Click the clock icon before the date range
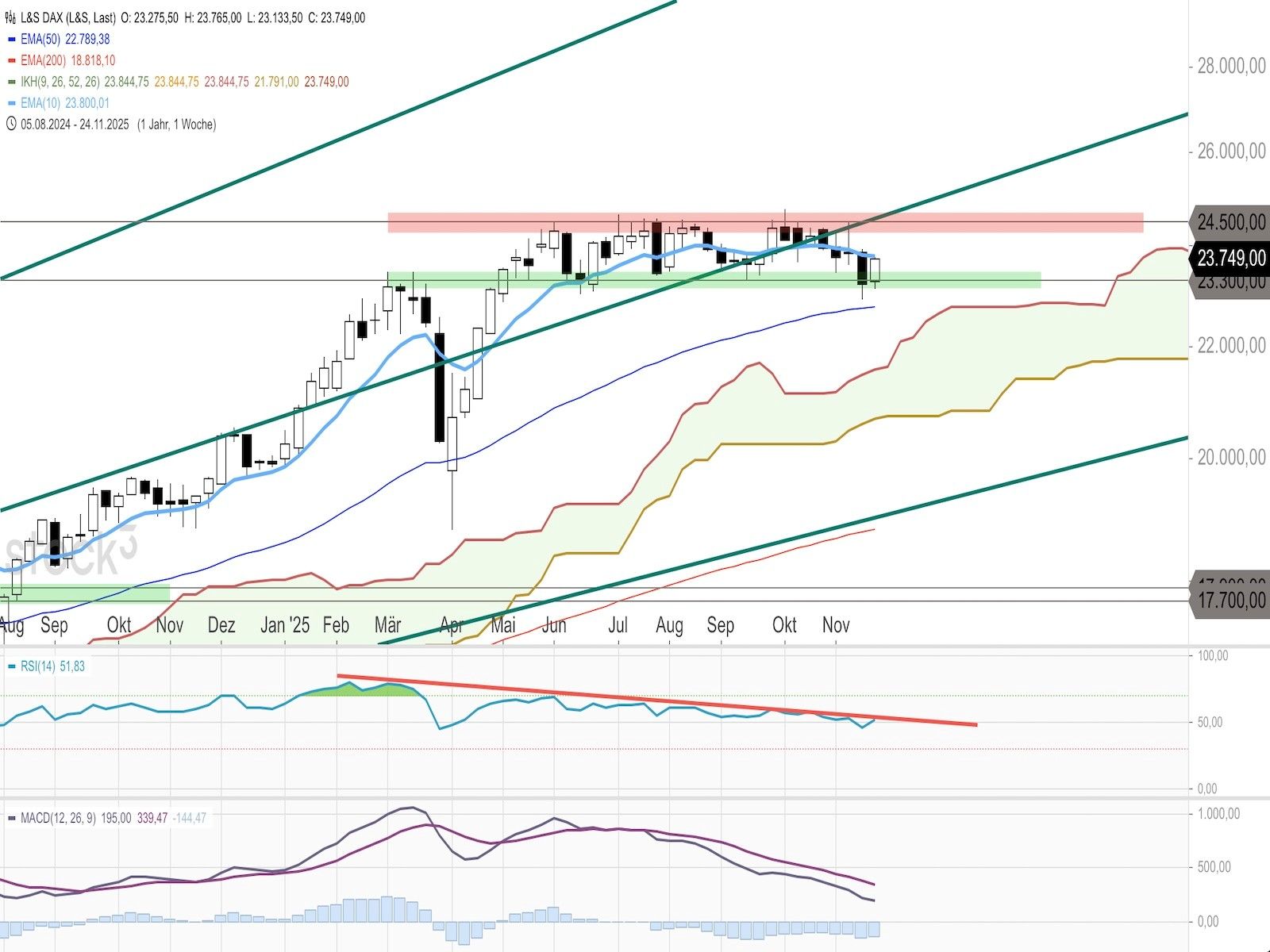Image resolution: width=1270 pixels, height=952 pixels. point(10,124)
